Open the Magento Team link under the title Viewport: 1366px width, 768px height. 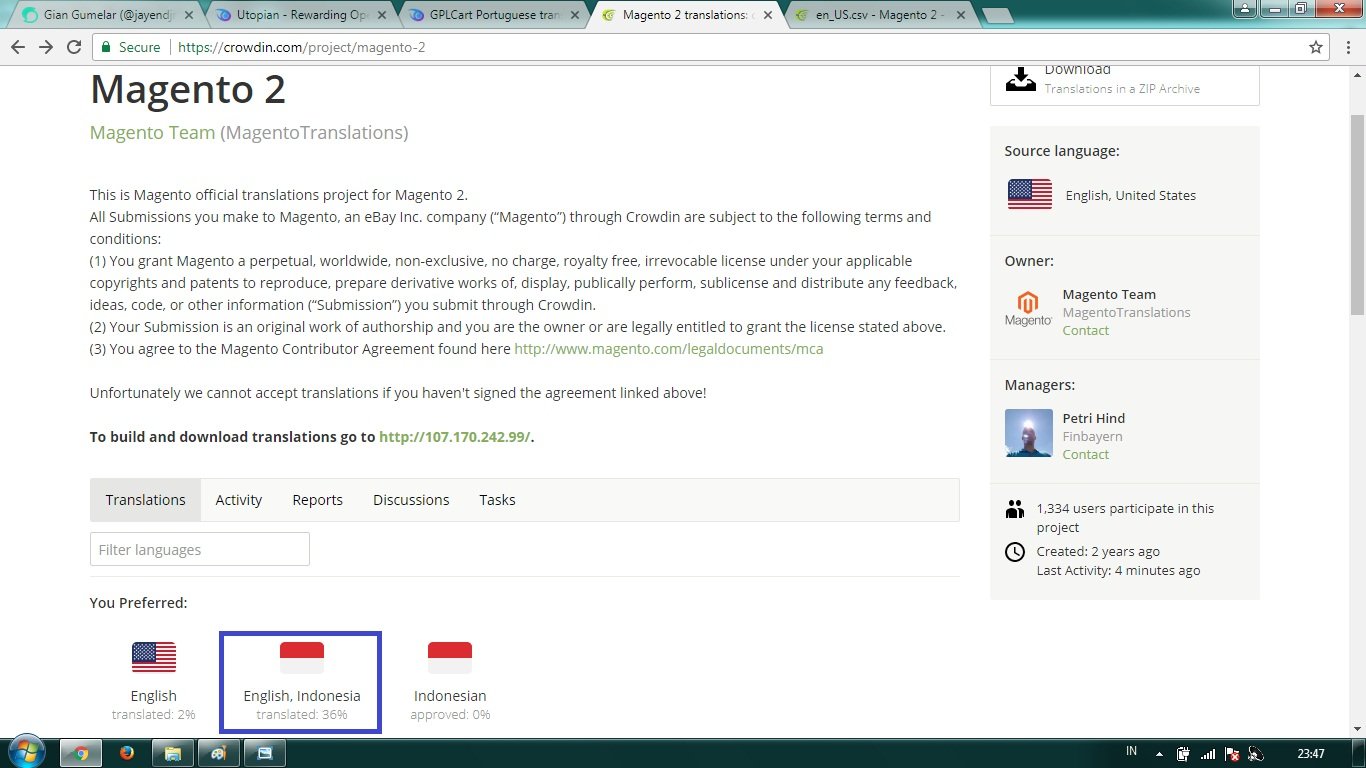coord(152,132)
